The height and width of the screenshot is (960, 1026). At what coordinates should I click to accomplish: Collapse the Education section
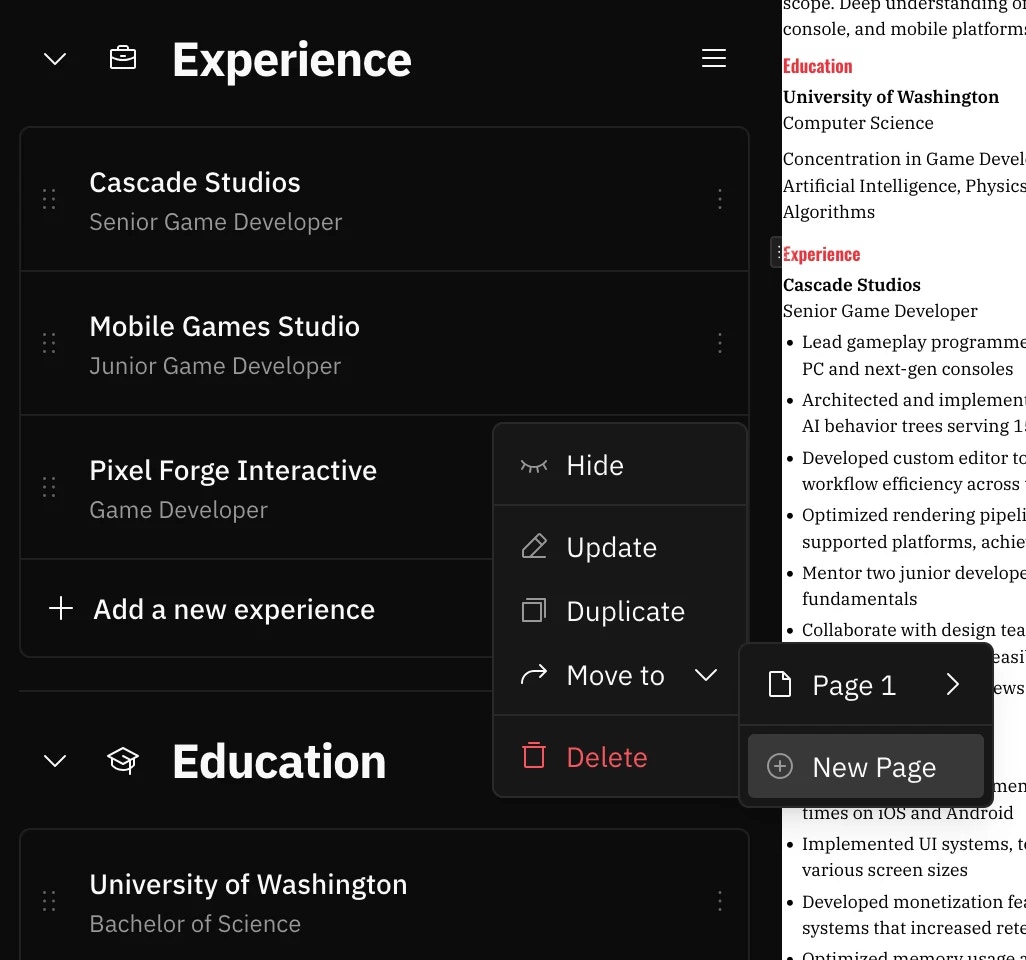(x=54, y=761)
